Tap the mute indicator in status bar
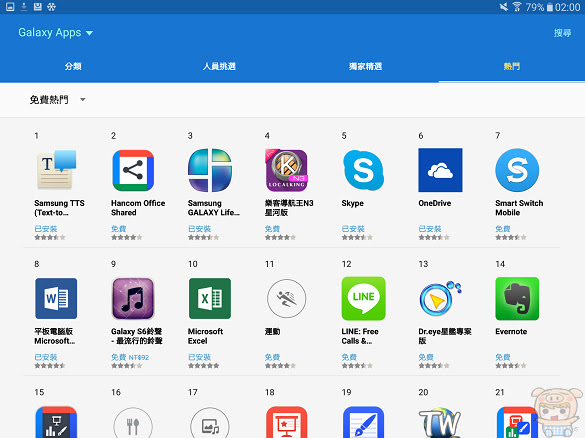The height and width of the screenshot is (438, 585). tap(504, 7)
